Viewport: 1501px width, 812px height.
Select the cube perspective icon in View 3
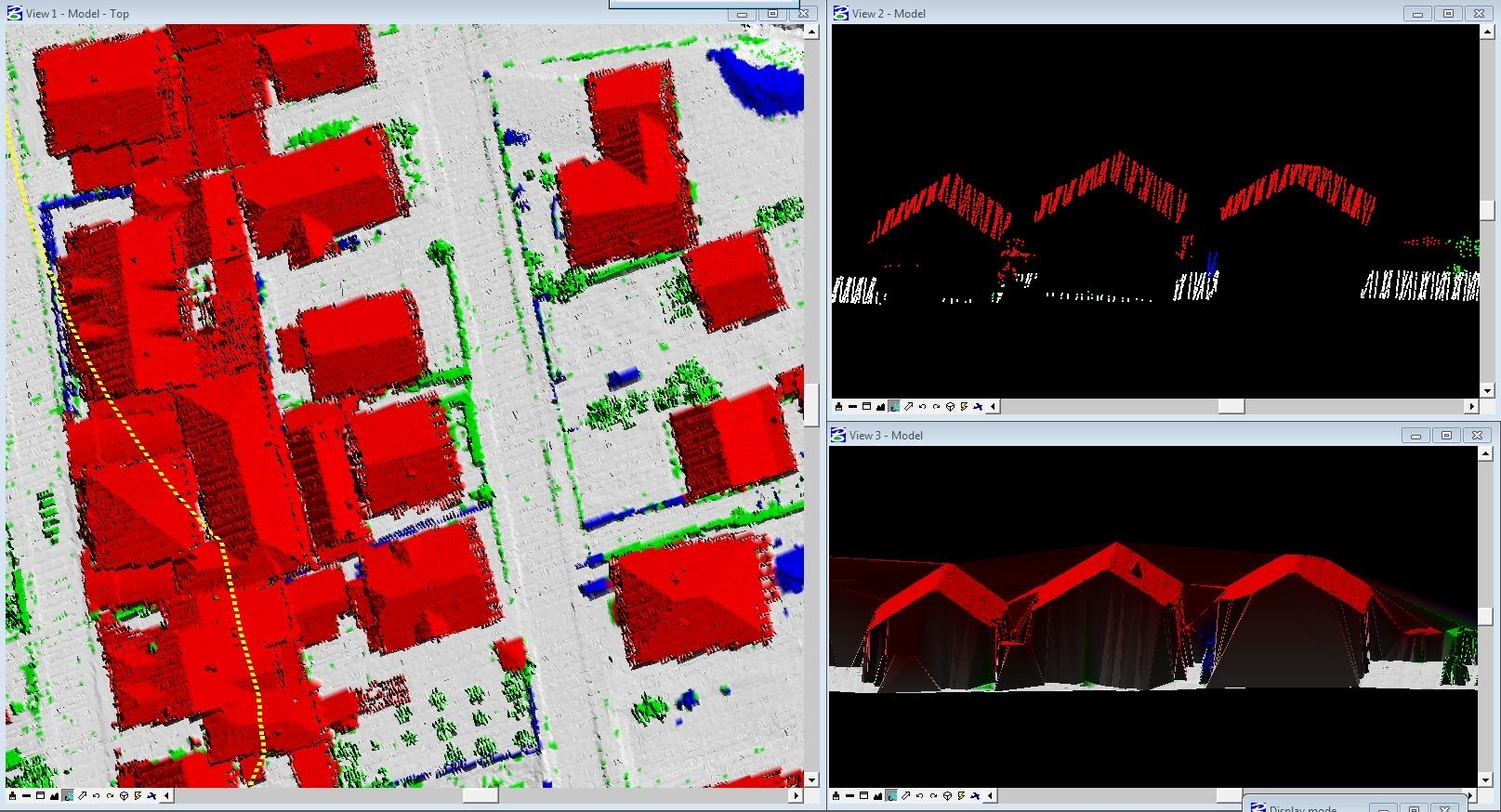click(x=948, y=795)
